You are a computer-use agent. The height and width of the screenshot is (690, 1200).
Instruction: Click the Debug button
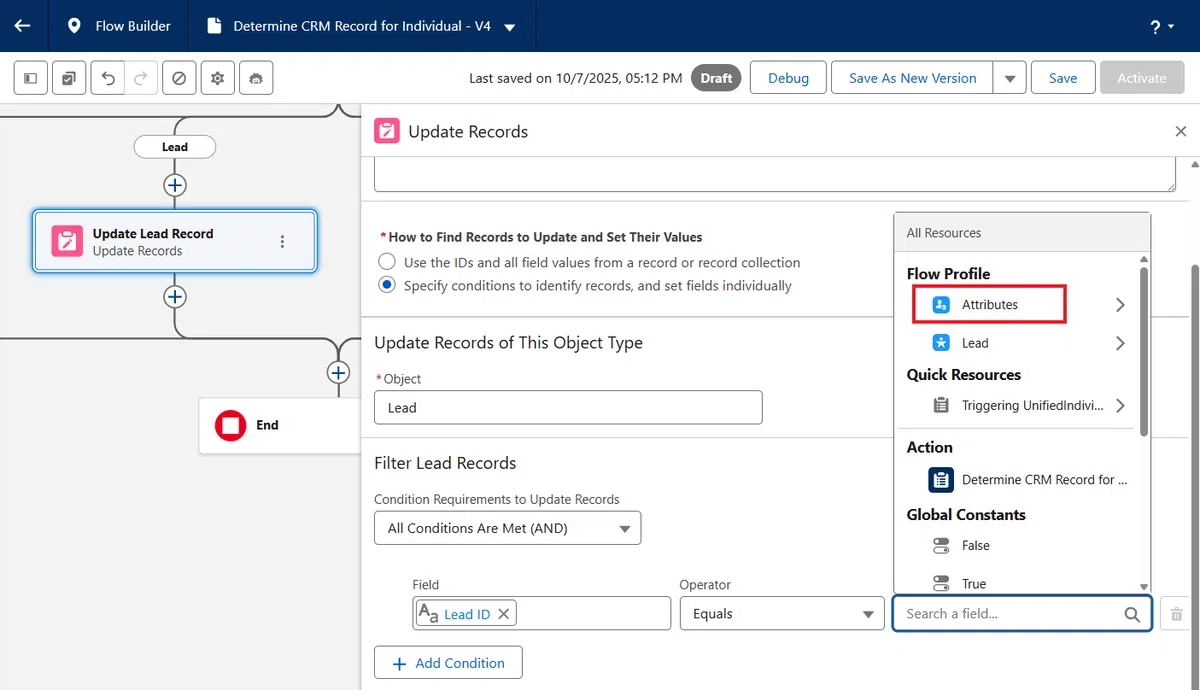tap(788, 78)
